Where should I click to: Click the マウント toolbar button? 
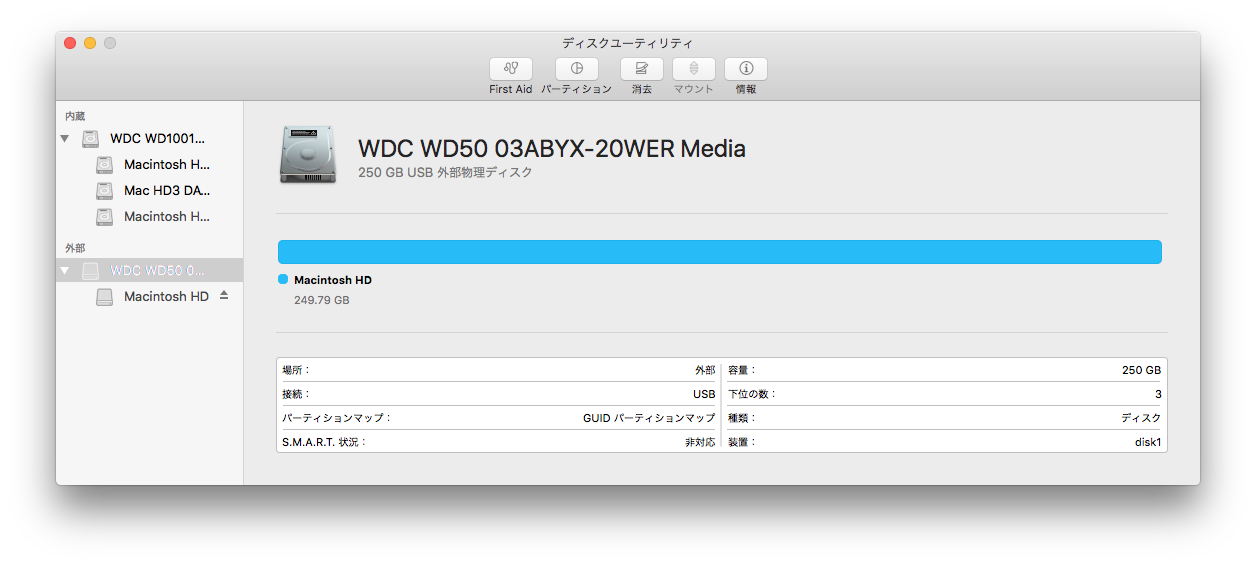pyautogui.click(x=694, y=69)
